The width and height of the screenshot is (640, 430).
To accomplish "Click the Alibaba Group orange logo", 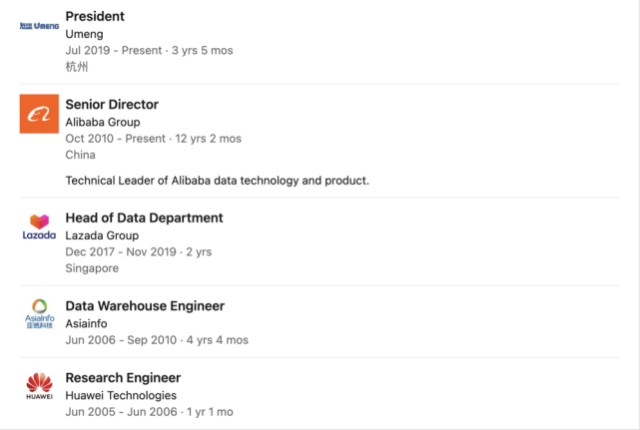I will [40, 113].
